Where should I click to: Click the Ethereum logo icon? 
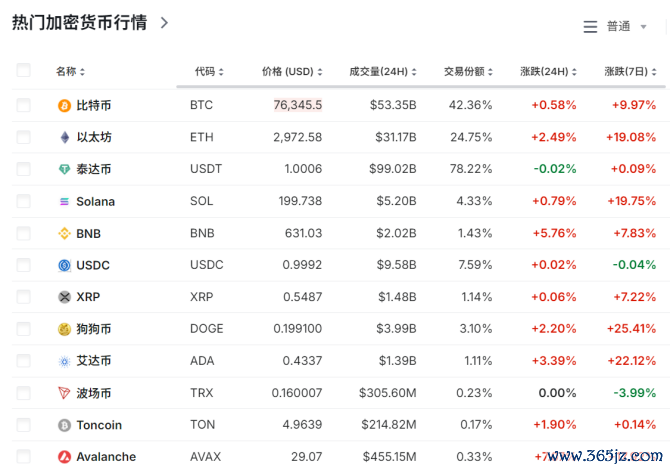tap(65, 137)
